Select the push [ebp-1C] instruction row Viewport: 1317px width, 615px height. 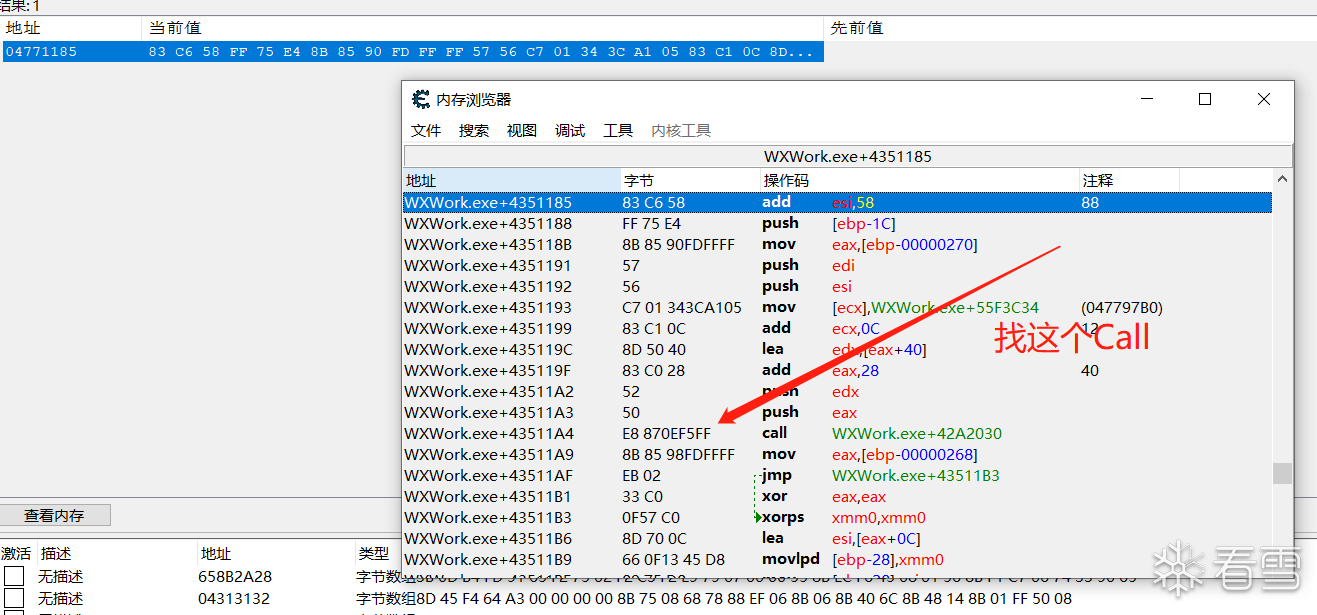click(837, 223)
